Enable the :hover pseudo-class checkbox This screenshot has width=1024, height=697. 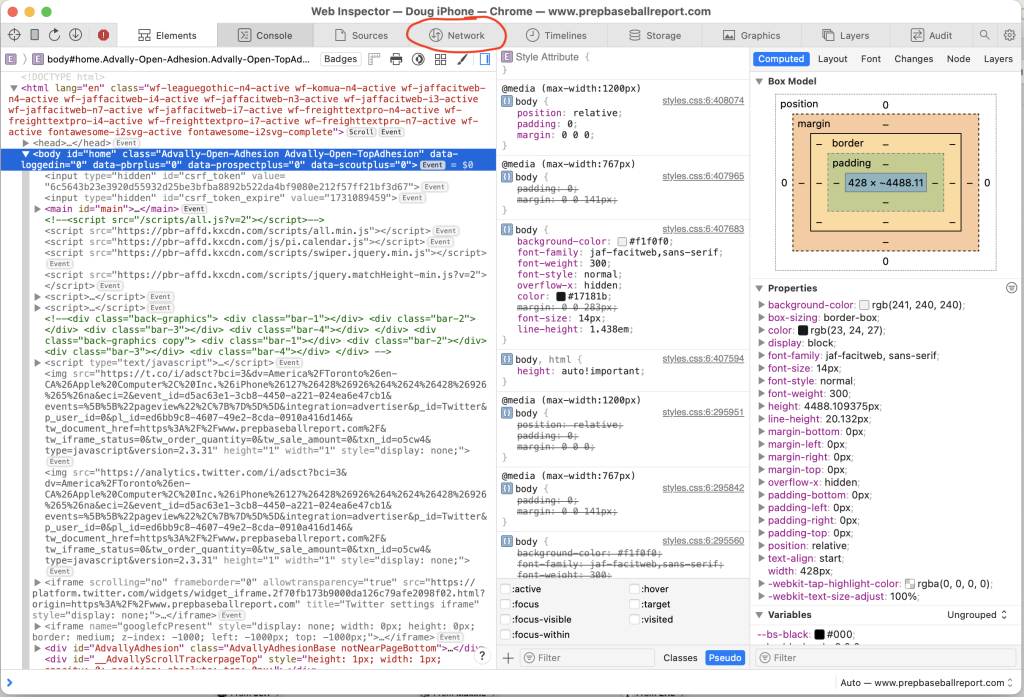tap(634, 589)
